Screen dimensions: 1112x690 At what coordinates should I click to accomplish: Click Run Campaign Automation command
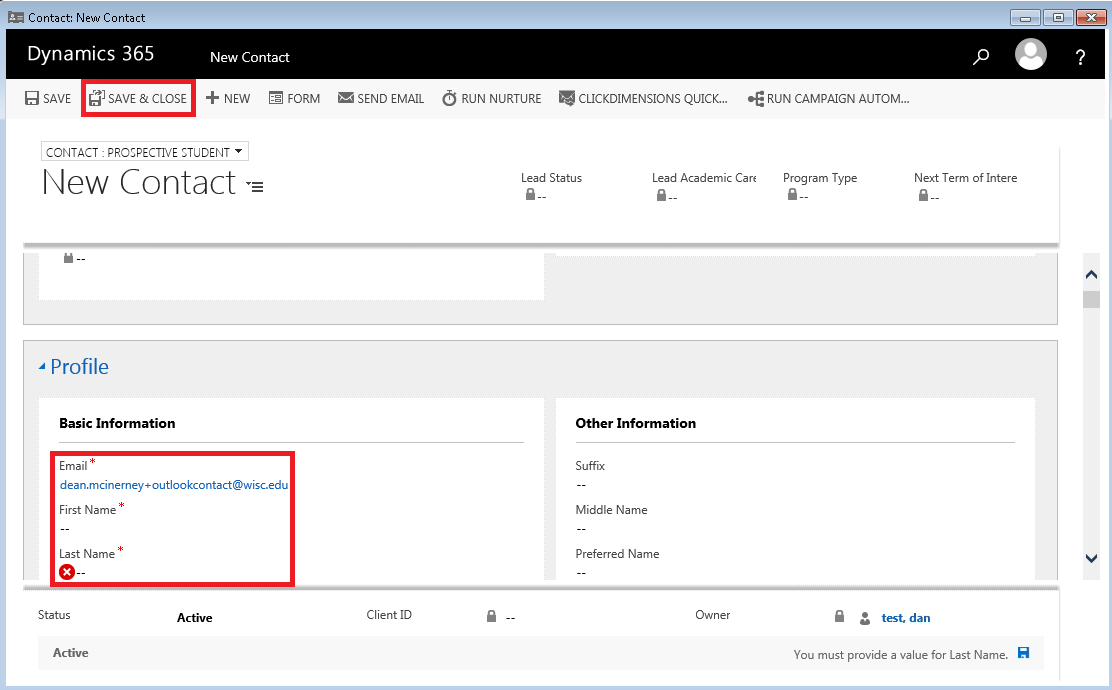[x=828, y=99]
